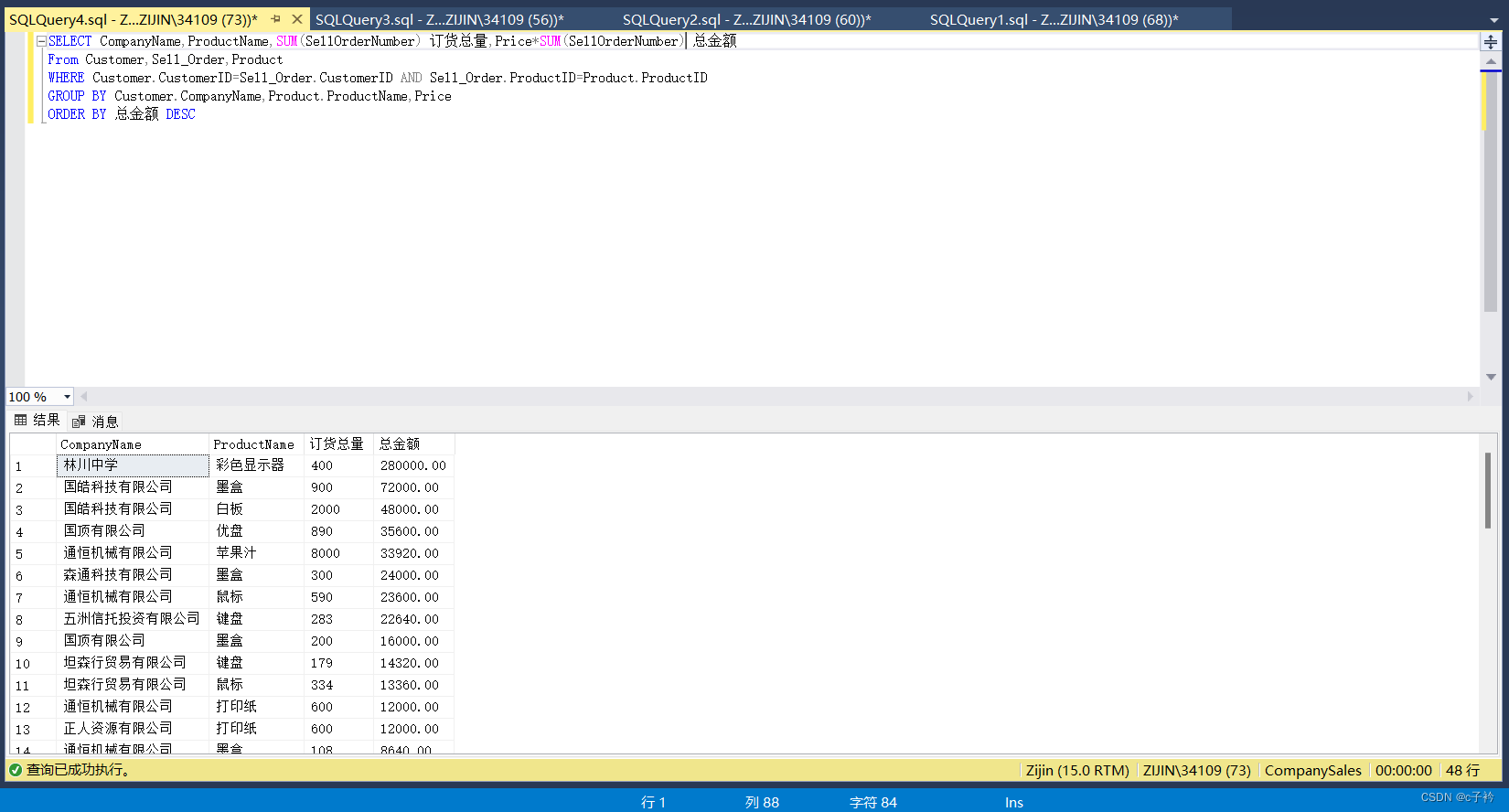Screen dimensions: 1509x812
Task: Click the ProductName column header
Action: pyautogui.click(x=257, y=444)
